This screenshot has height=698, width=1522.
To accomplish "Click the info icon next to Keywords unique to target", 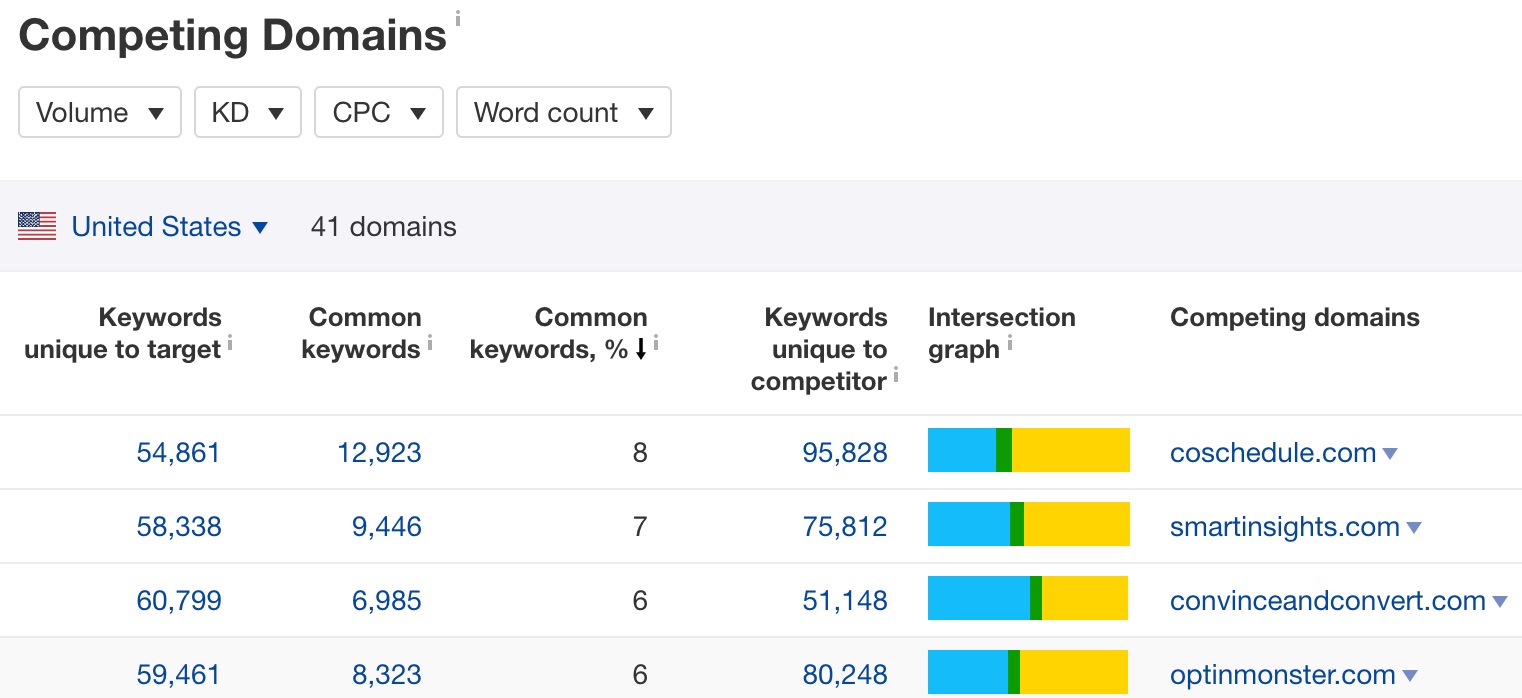I will [x=232, y=345].
